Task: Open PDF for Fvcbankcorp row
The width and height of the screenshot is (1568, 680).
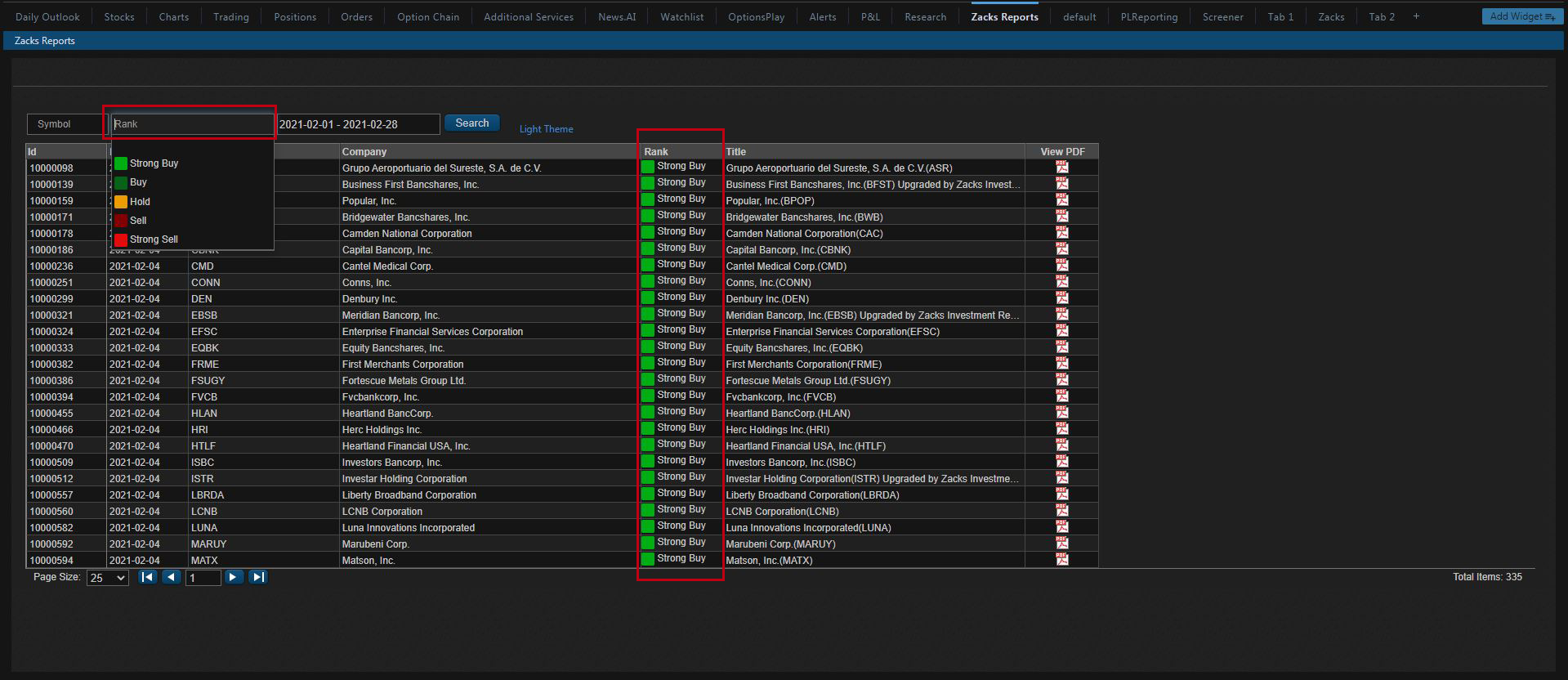Action: tap(1061, 396)
